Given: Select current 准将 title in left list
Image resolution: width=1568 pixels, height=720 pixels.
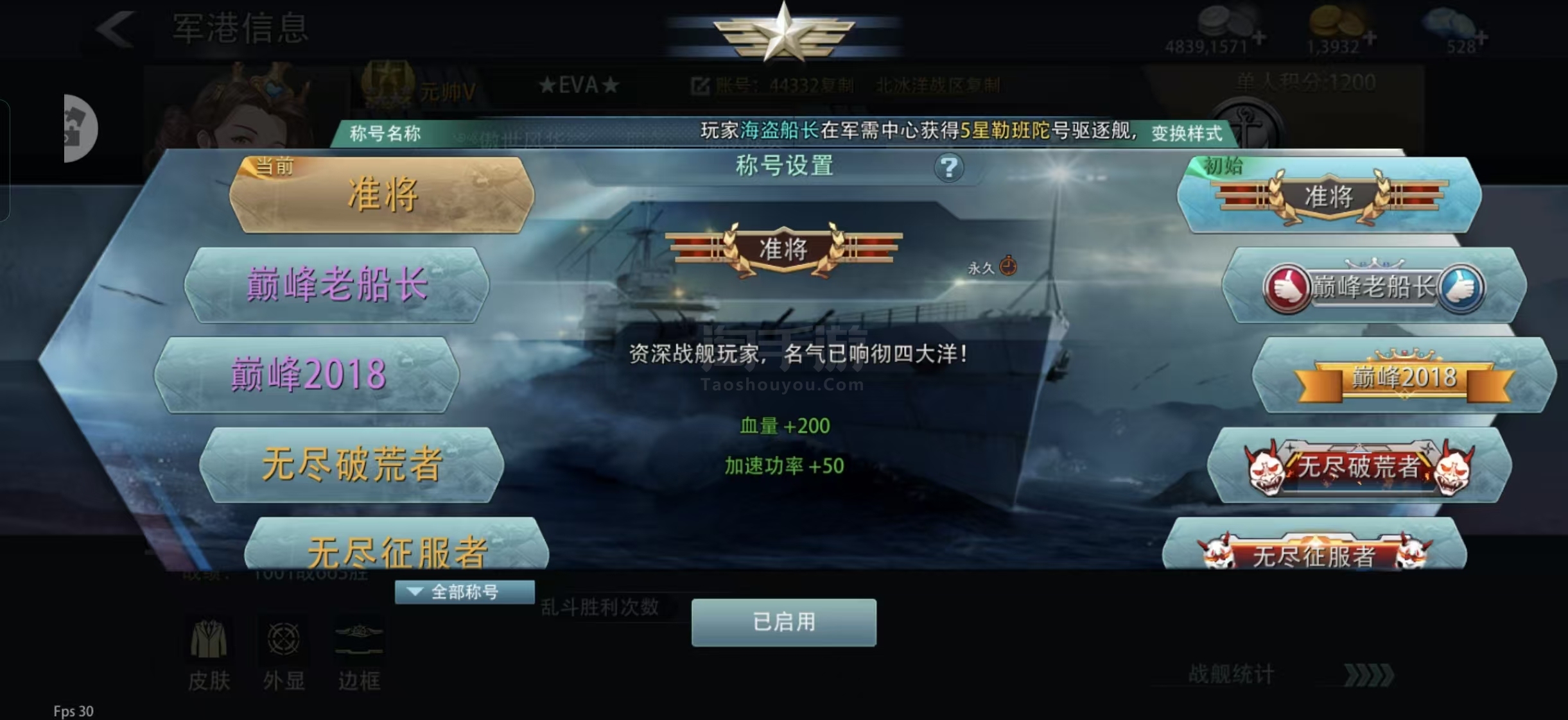Looking at the screenshot, I should 382,195.
